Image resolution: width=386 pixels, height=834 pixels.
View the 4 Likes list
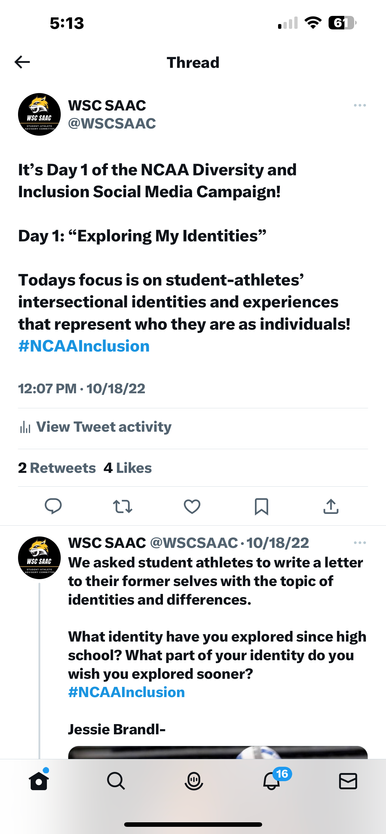128,468
